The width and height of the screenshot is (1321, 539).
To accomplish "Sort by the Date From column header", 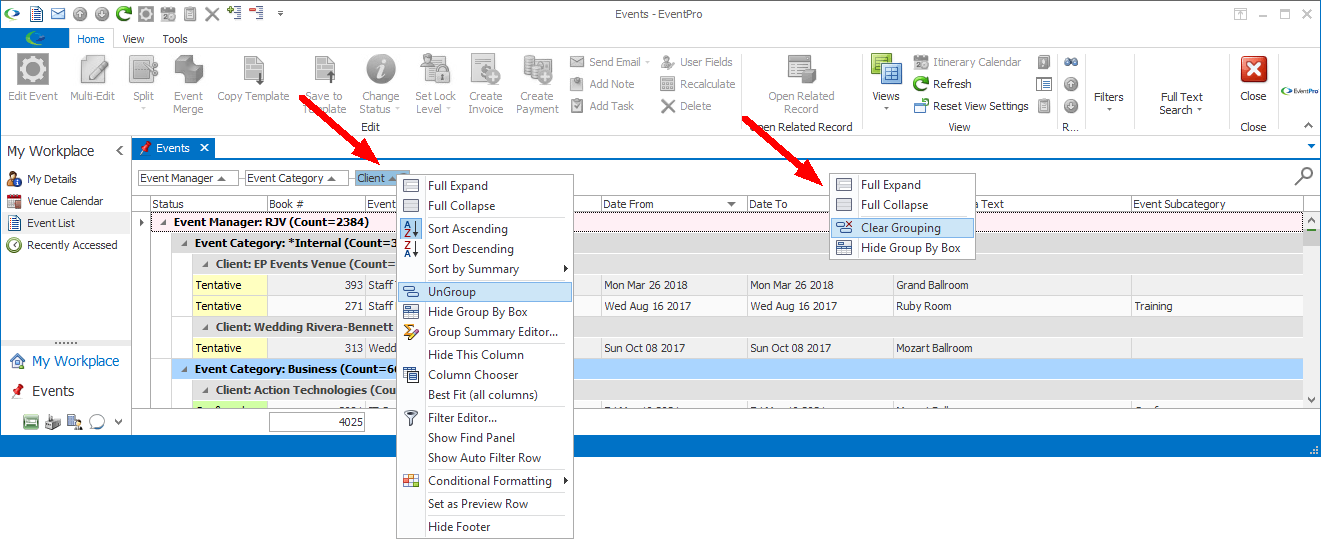I will click(674, 204).
